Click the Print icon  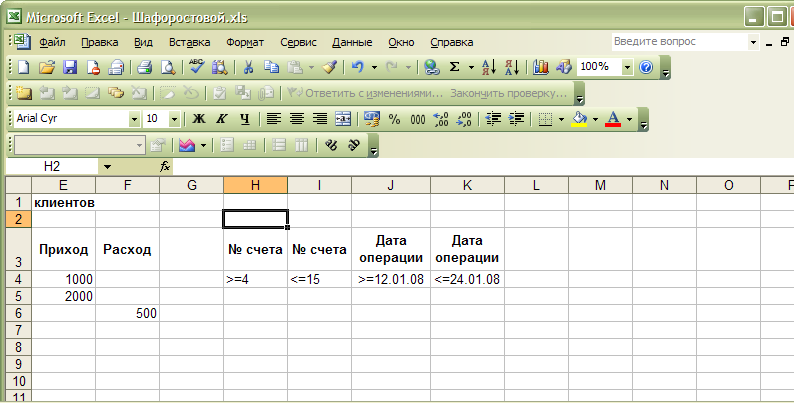pos(144,67)
